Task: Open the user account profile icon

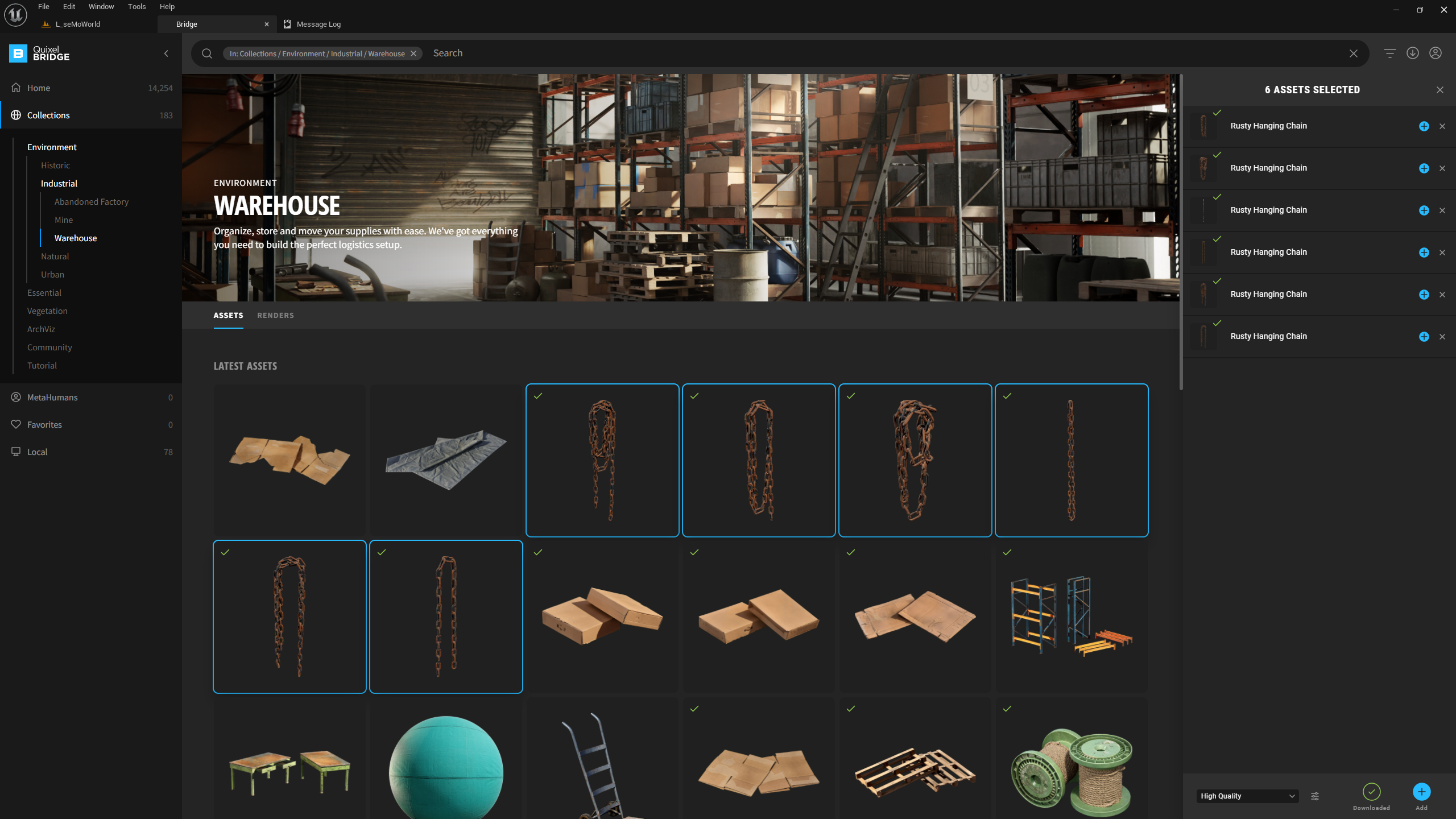Action: pyautogui.click(x=1436, y=53)
